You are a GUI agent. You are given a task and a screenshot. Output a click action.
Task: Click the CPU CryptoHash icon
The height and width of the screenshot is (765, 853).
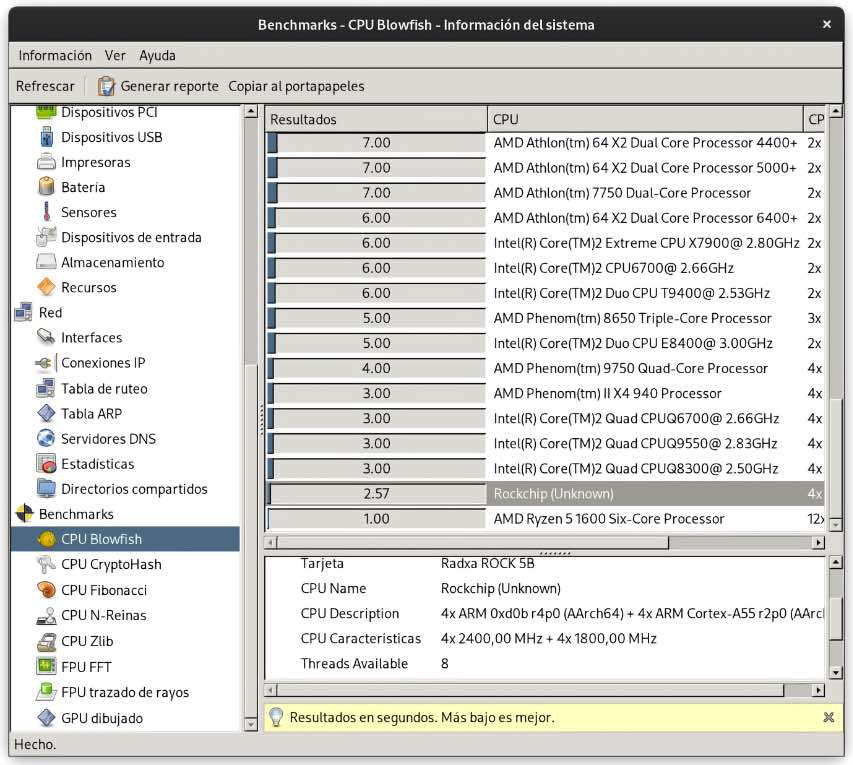click(46, 564)
